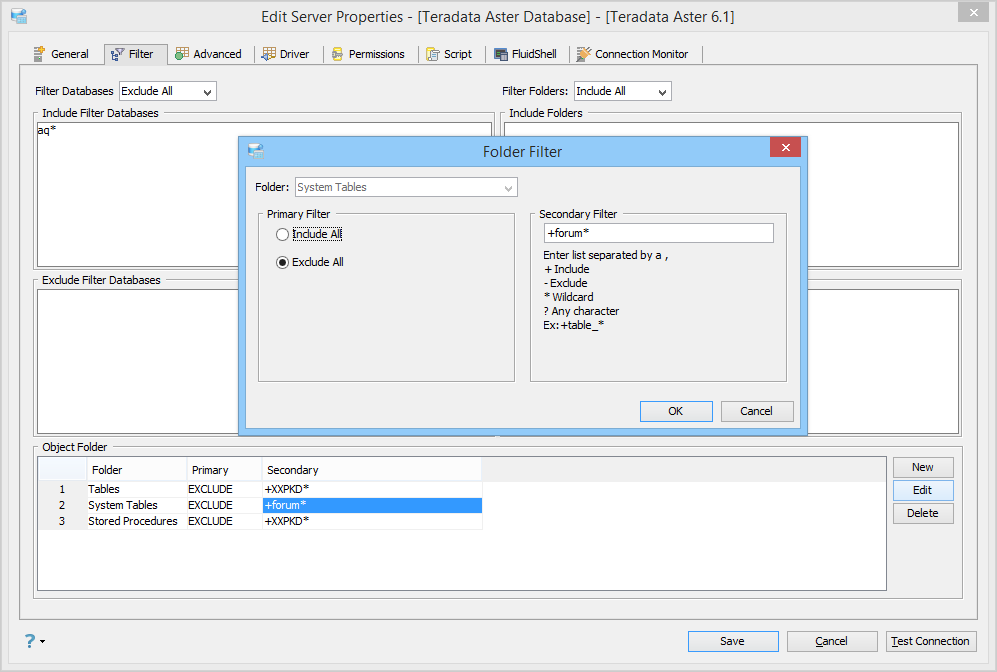Click the New object folder button

pos(923,467)
